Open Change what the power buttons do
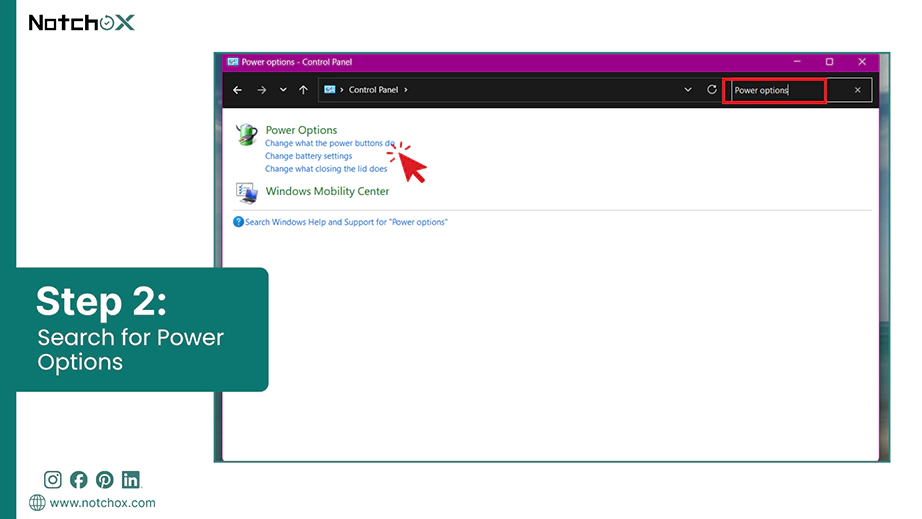922x519 pixels. [330, 143]
